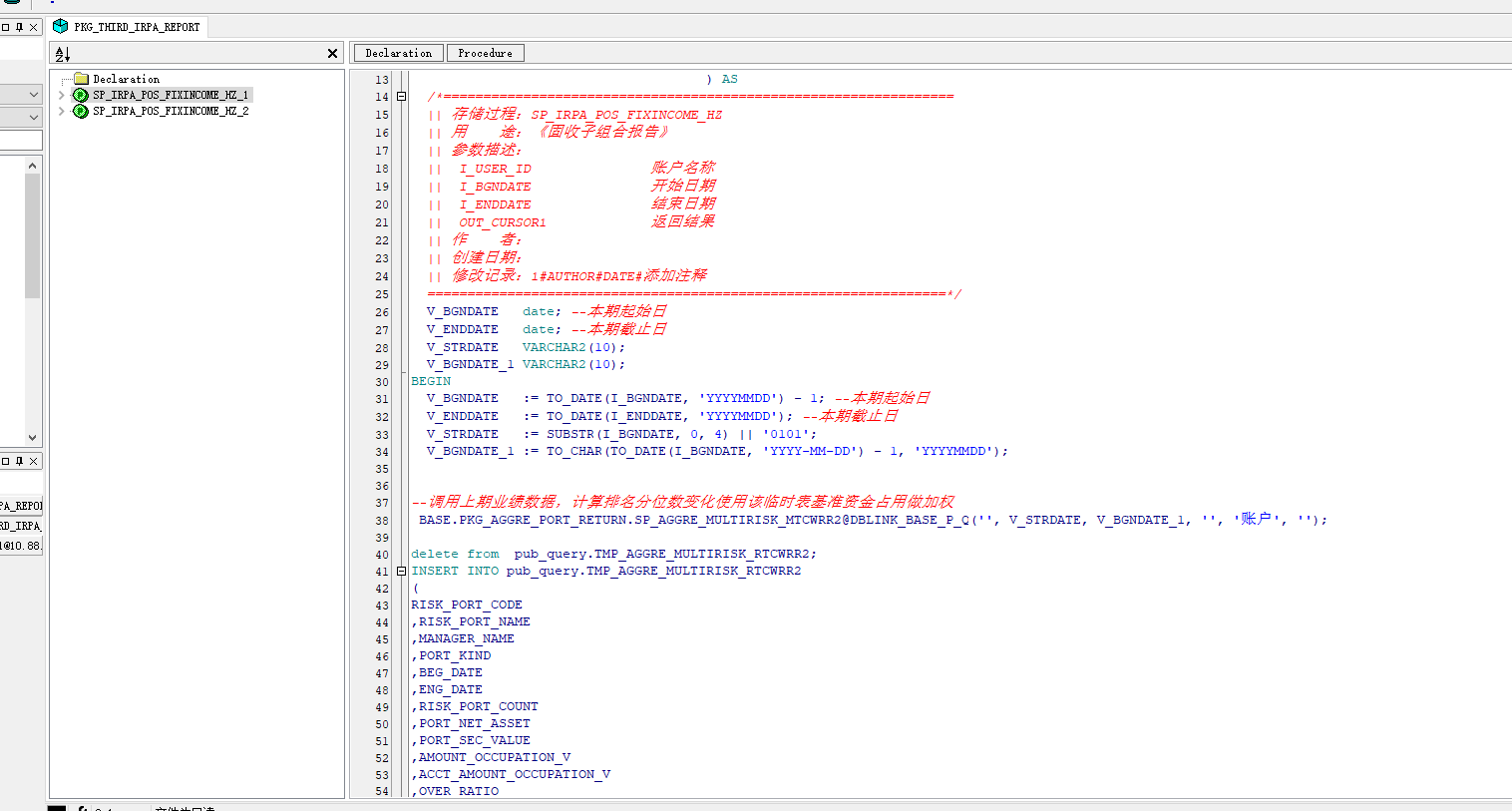Click the AS keyword on line 13
Viewport: 1512px width, 811px height.
(x=730, y=79)
